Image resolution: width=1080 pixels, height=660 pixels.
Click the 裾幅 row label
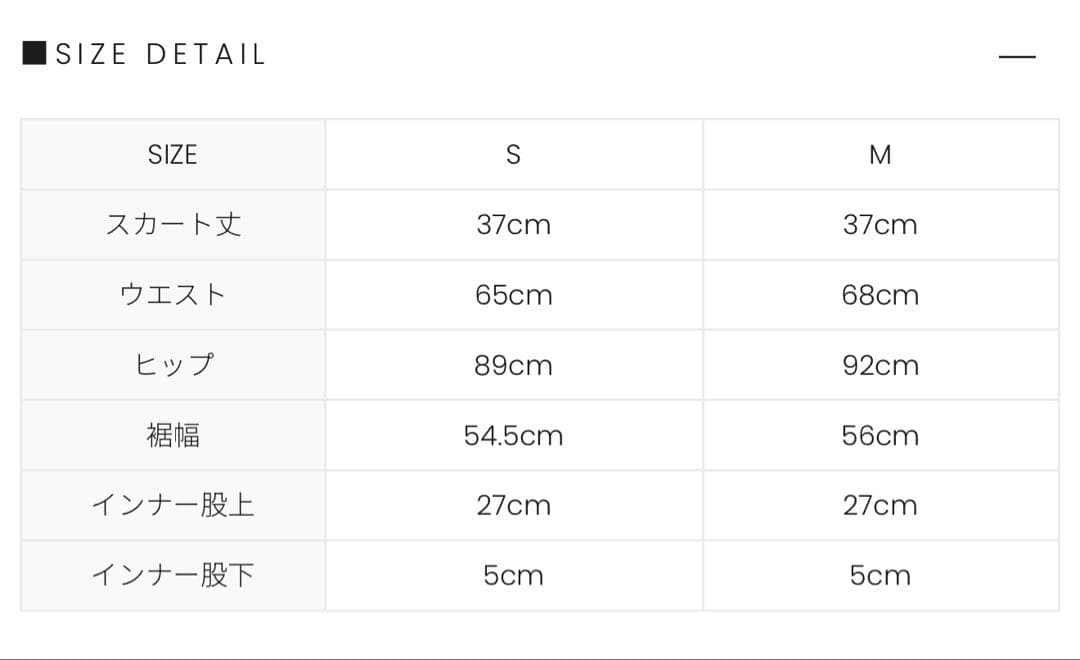(173, 435)
